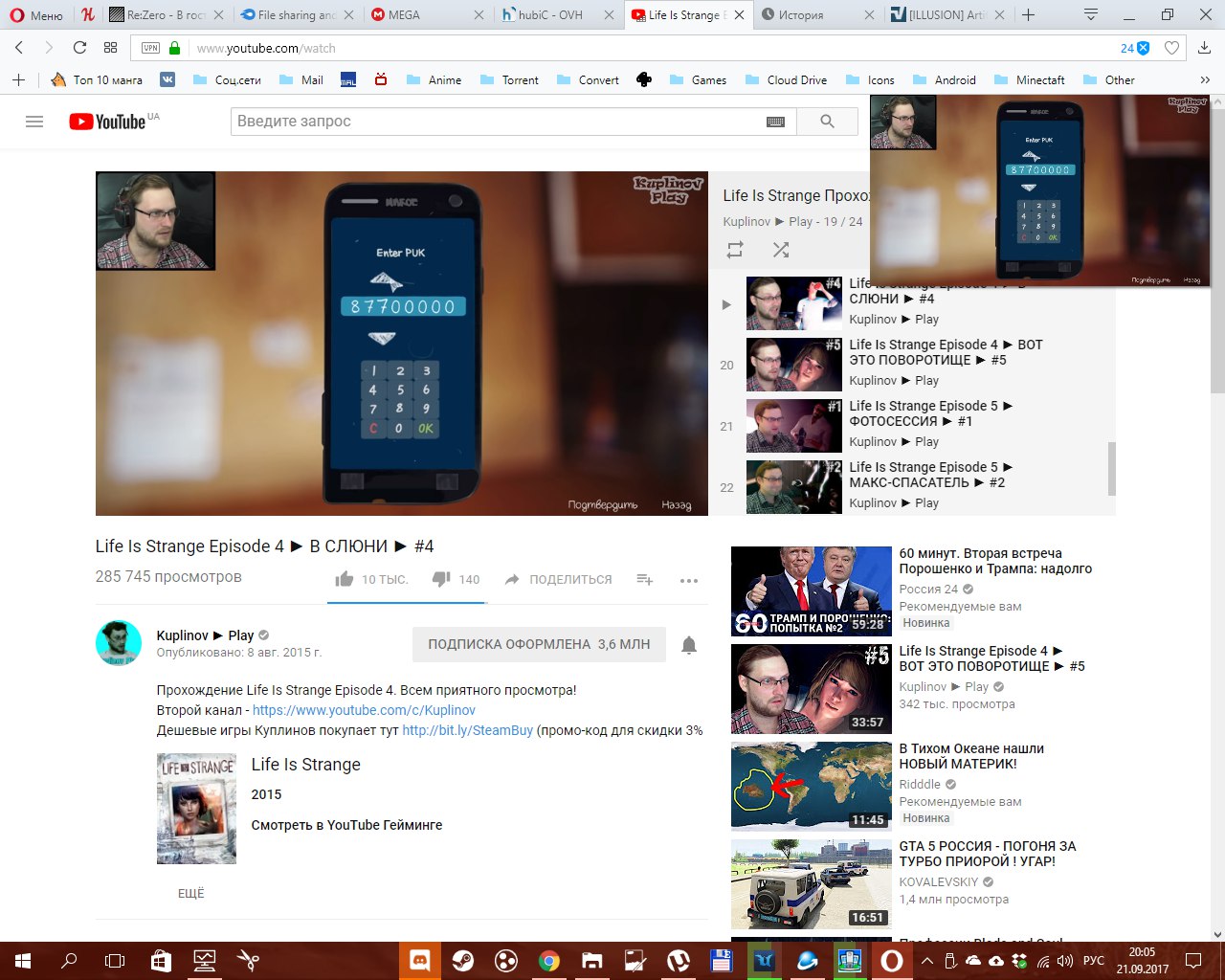Open the tab menu icon in tab bar
Screen dimensions: 1225x980
(1090, 14)
